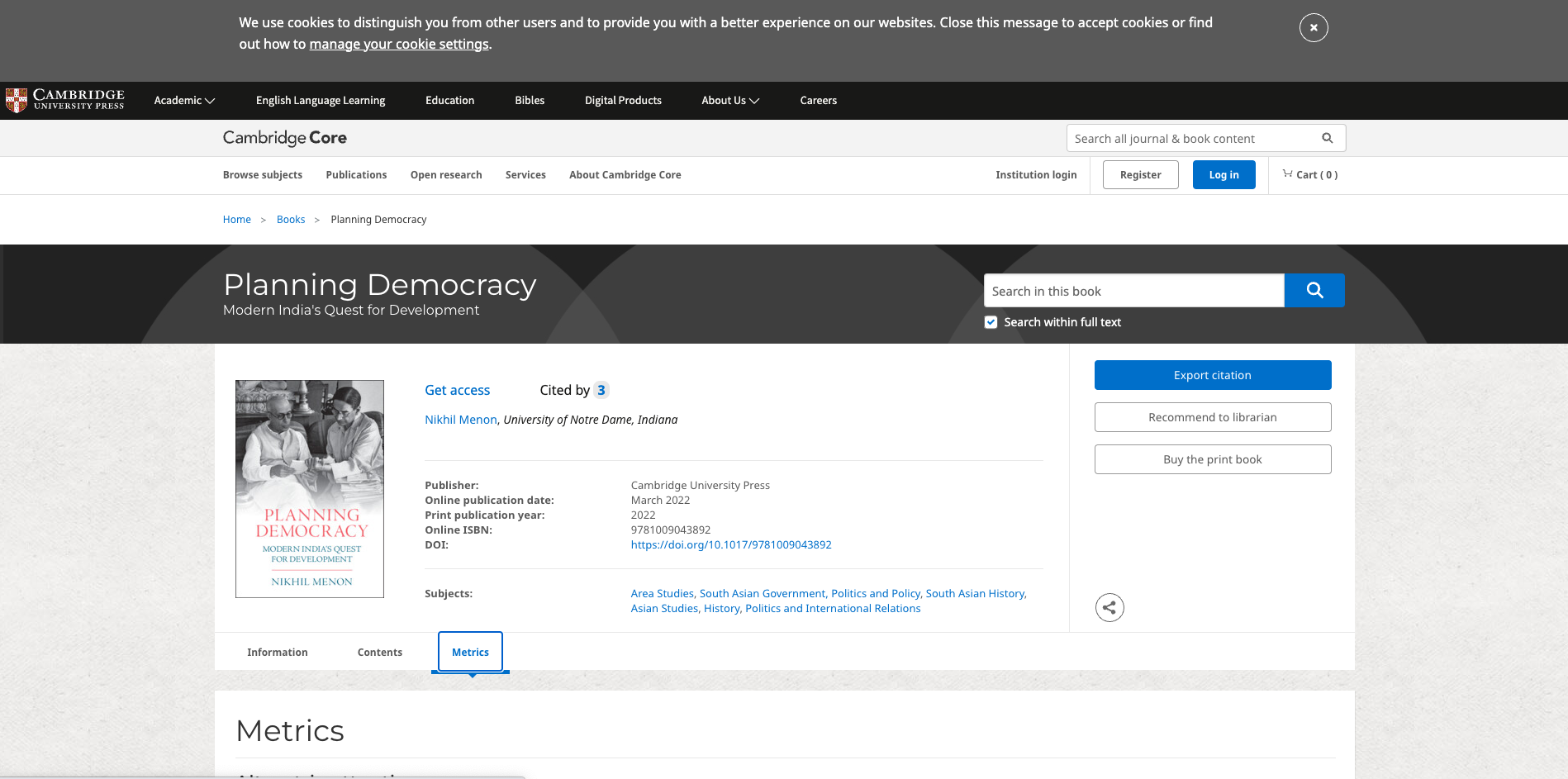Screen dimensions: 1568x779
Task: Click the Planning Democracy book cover thumbnail
Action: click(x=310, y=488)
